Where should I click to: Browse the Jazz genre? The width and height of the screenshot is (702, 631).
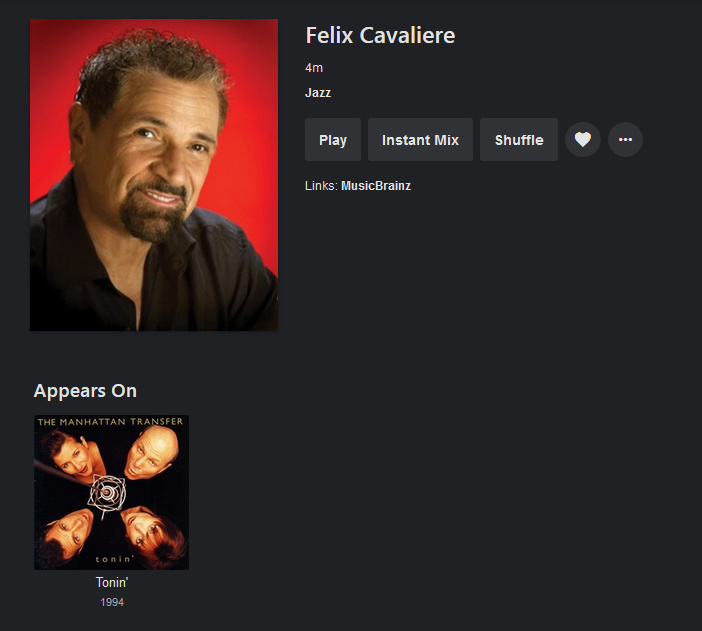[318, 93]
